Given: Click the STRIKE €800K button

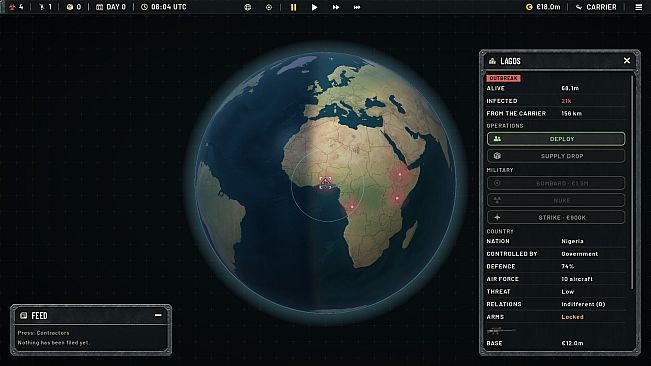Looking at the screenshot, I should [556, 217].
